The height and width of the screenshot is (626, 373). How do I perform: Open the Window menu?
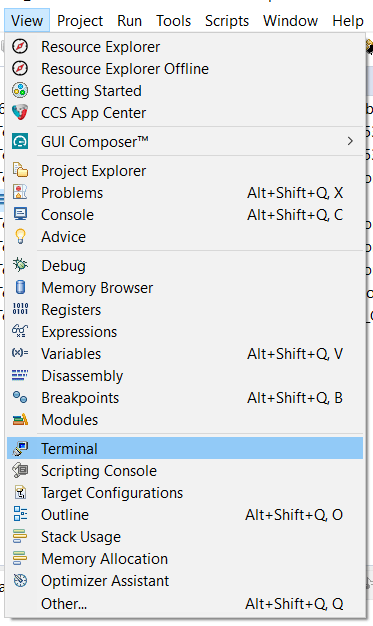pos(290,21)
